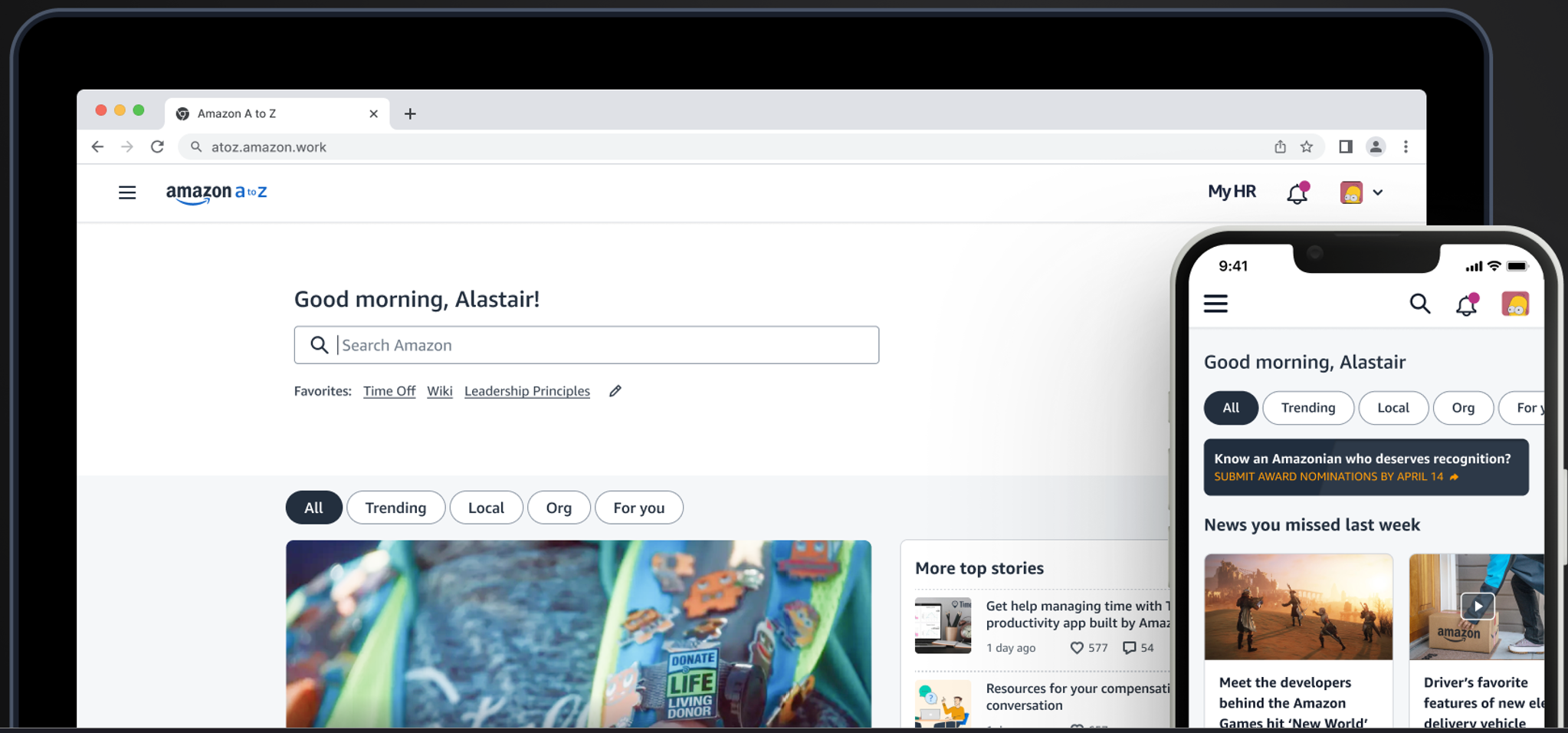Play the delivery vehicle video thumbnail
This screenshot has height=733, width=1568.
pos(1478,606)
